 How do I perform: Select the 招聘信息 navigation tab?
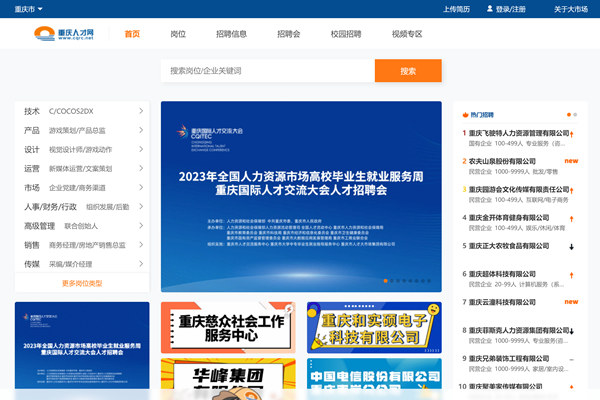[x=231, y=34]
